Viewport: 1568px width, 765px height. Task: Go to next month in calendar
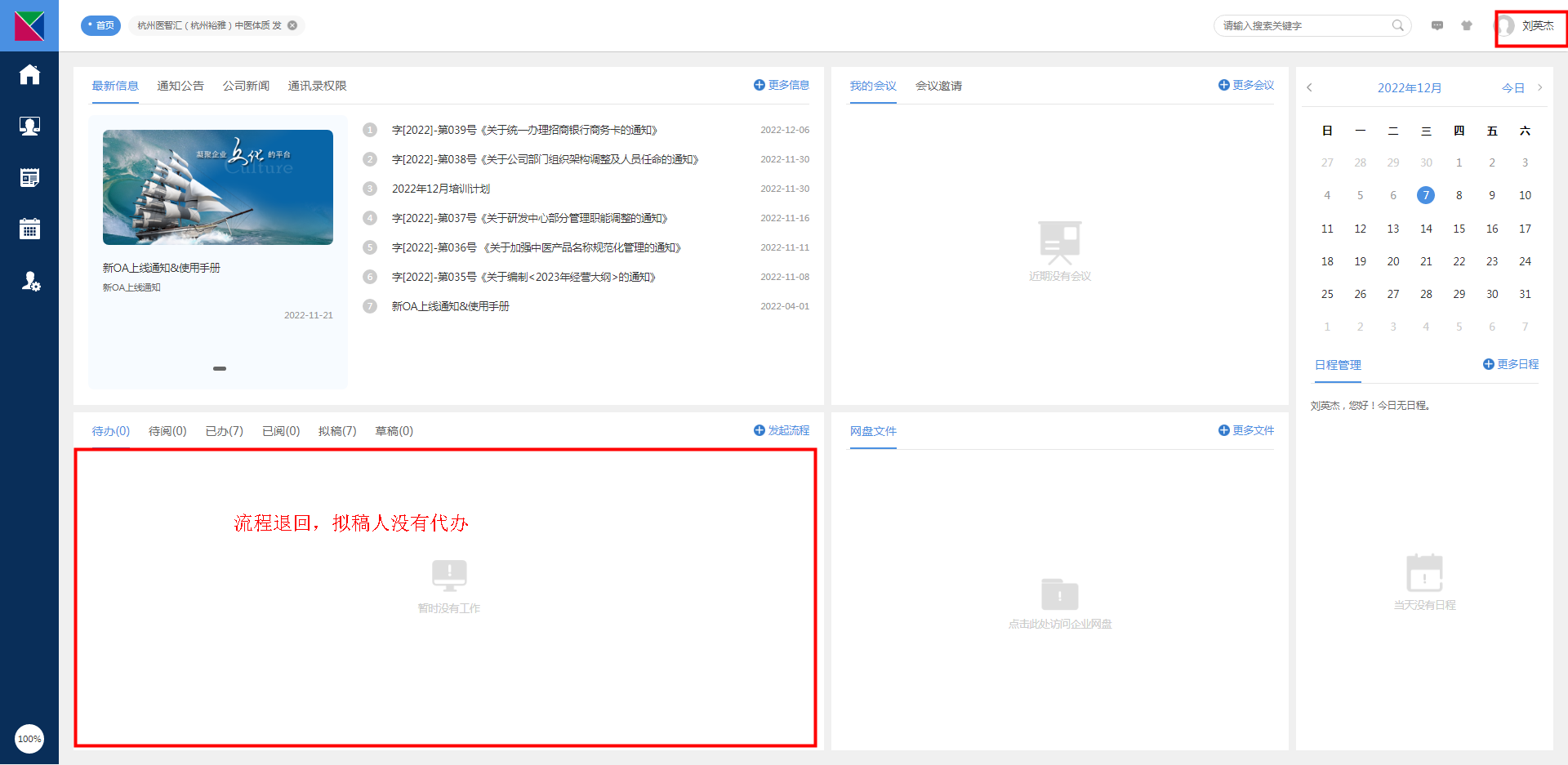(1540, 87)
